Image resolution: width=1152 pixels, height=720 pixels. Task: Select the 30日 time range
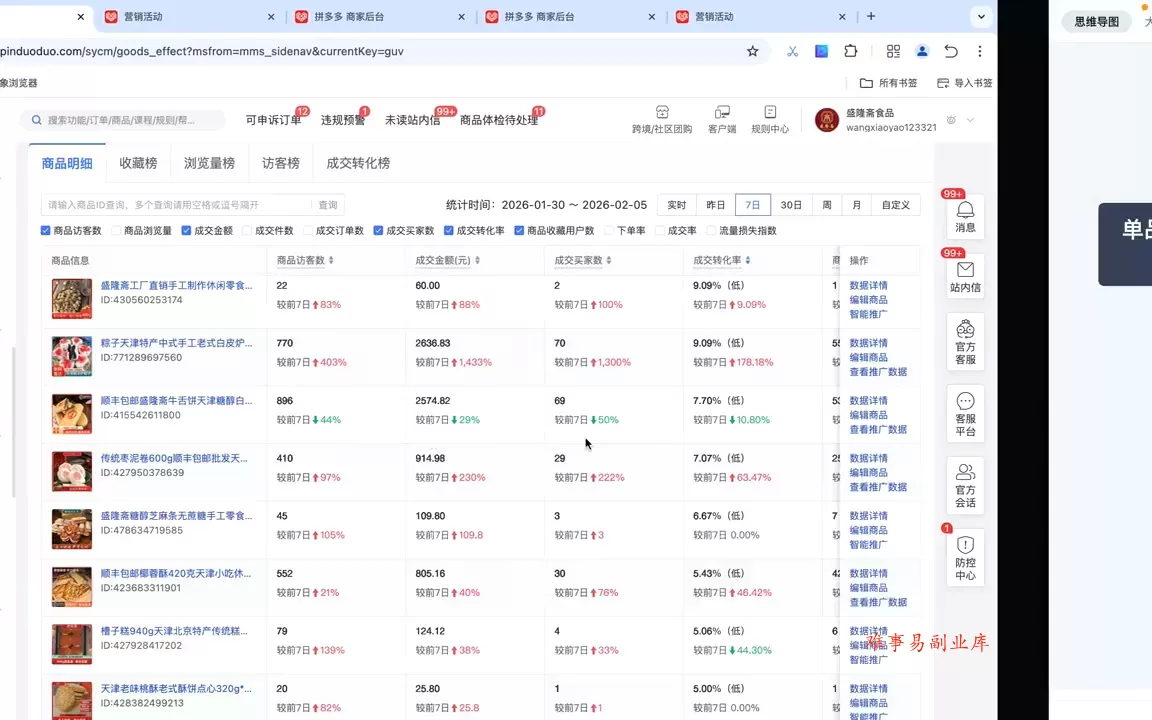[791, 205]
